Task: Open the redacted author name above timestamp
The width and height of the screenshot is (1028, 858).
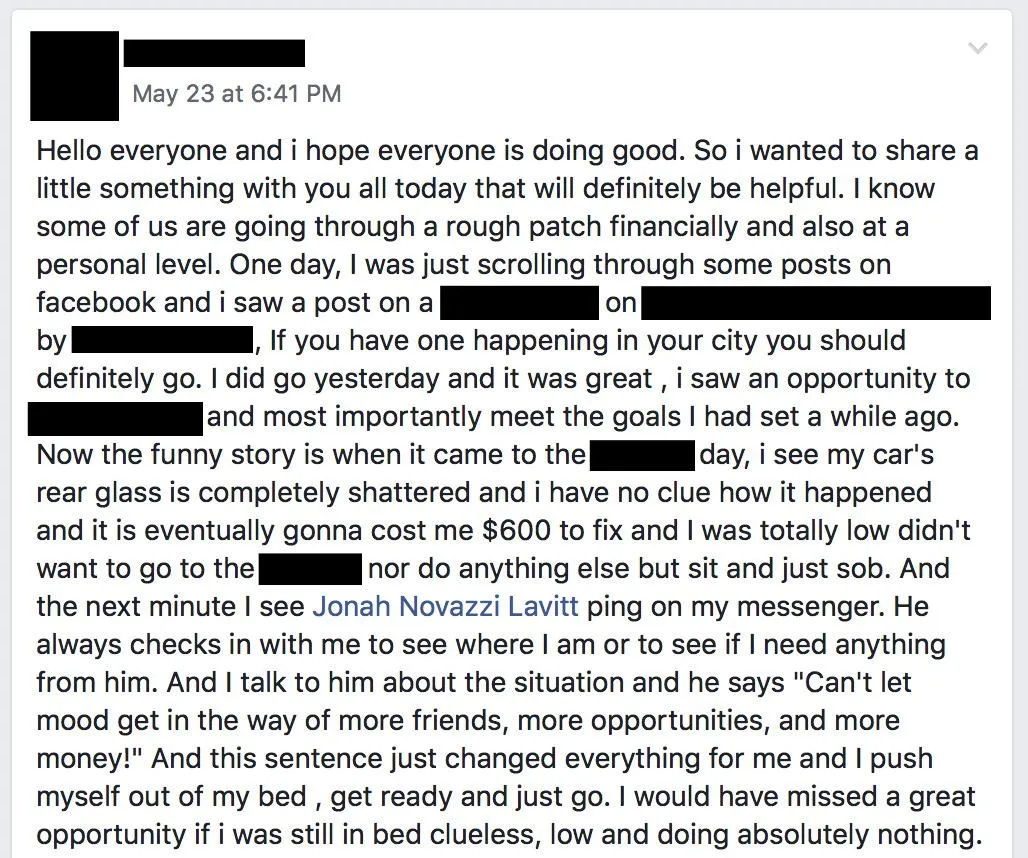Action: (x=214, y=53)
